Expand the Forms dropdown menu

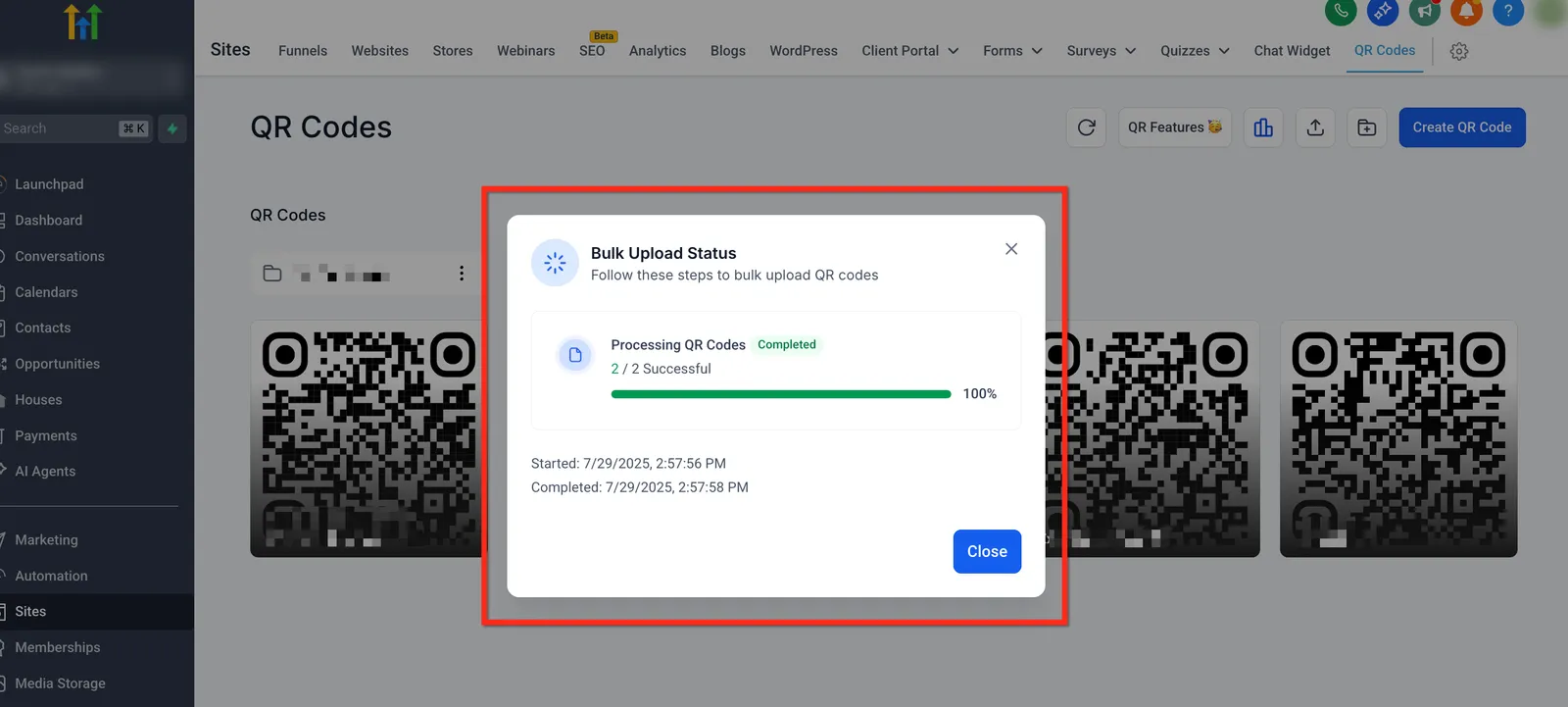(1013, 51)
